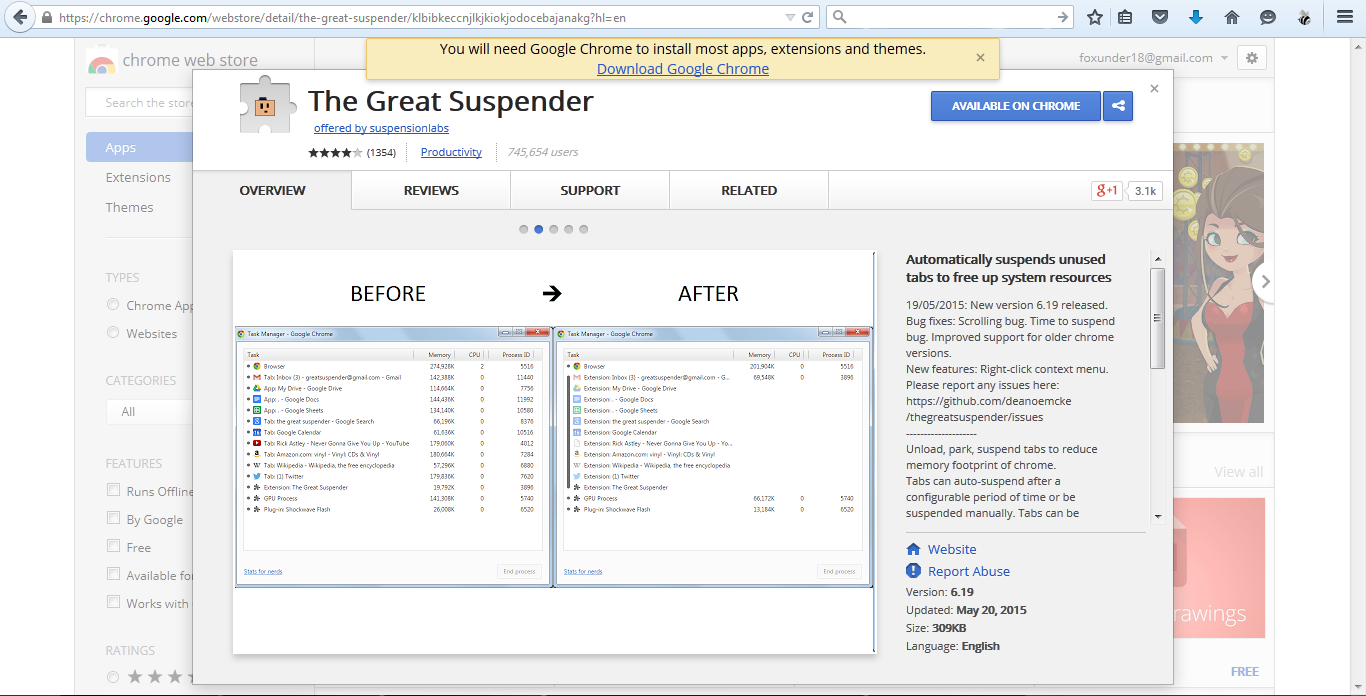1366x696 pixels.
Task: Show the first screenshot via slide dot
Action: click(523, 229)
